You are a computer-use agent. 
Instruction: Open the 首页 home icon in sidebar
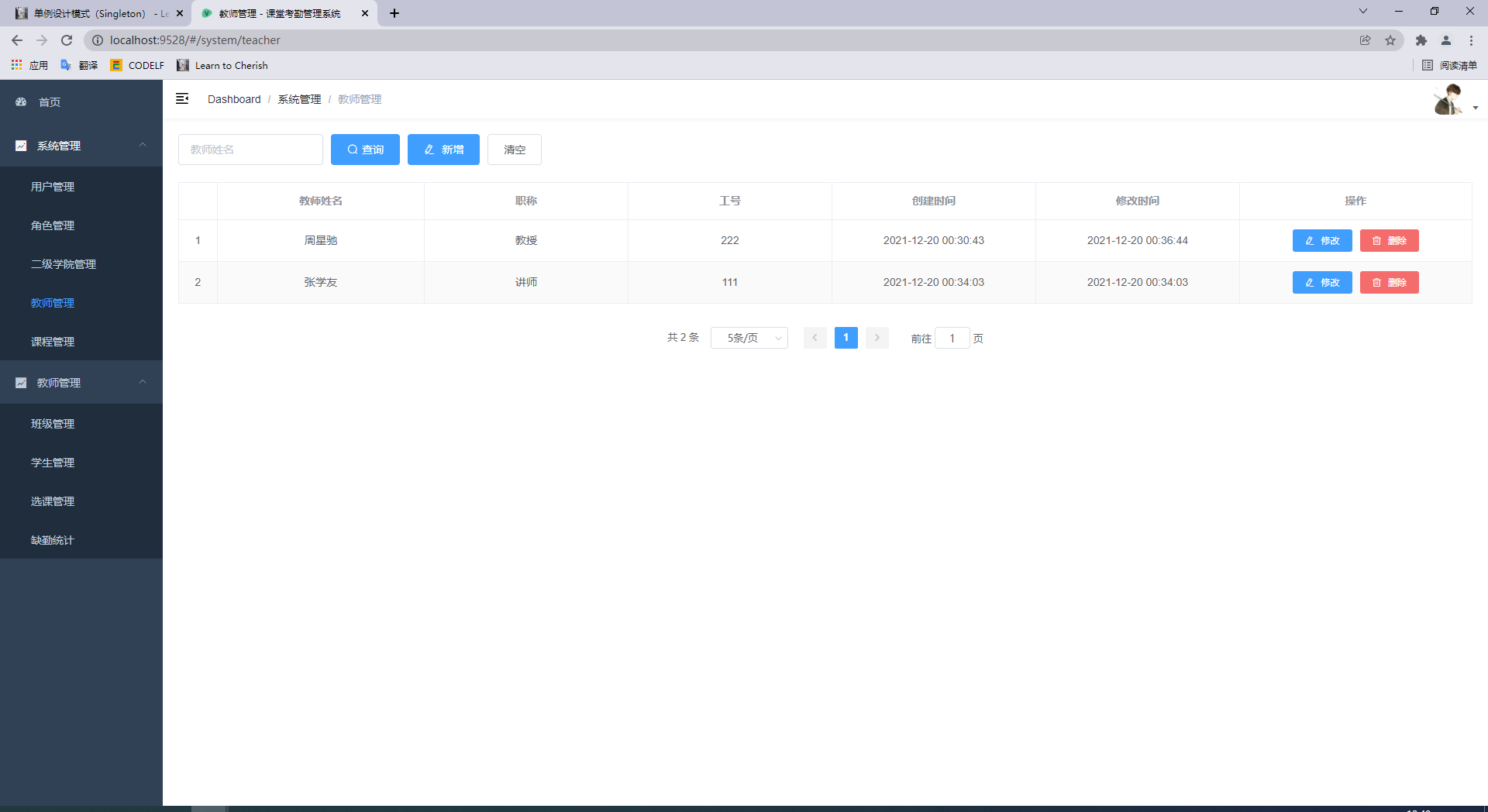point(20,101)
